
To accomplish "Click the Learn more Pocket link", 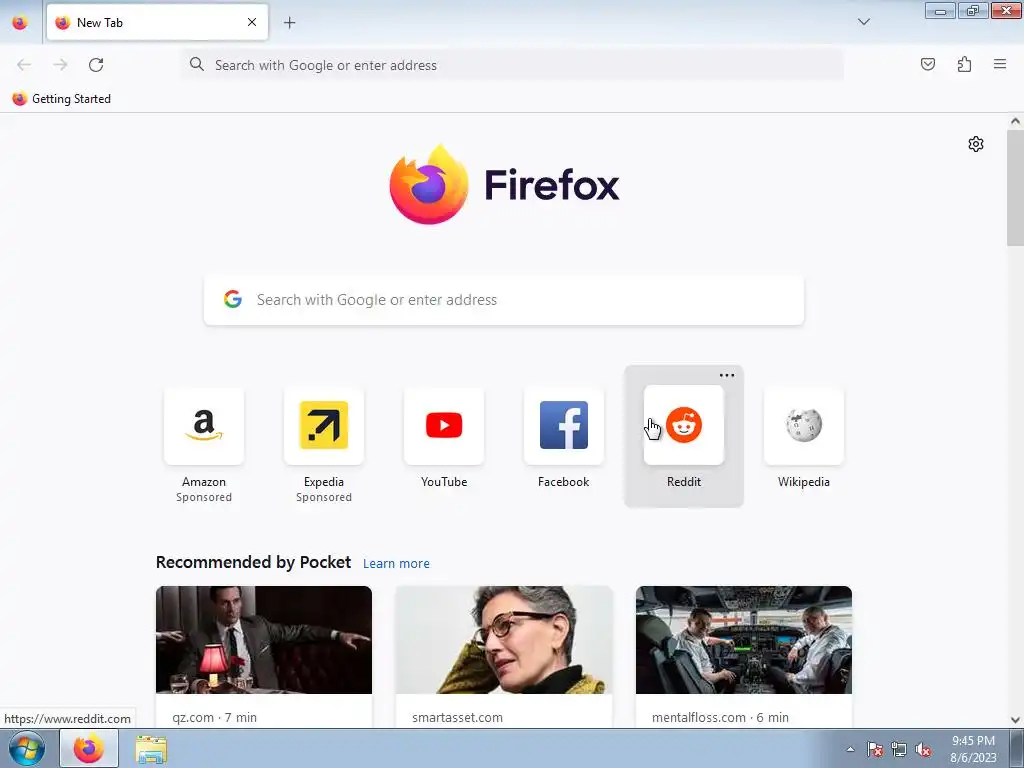I will click(x=396, y=564).
